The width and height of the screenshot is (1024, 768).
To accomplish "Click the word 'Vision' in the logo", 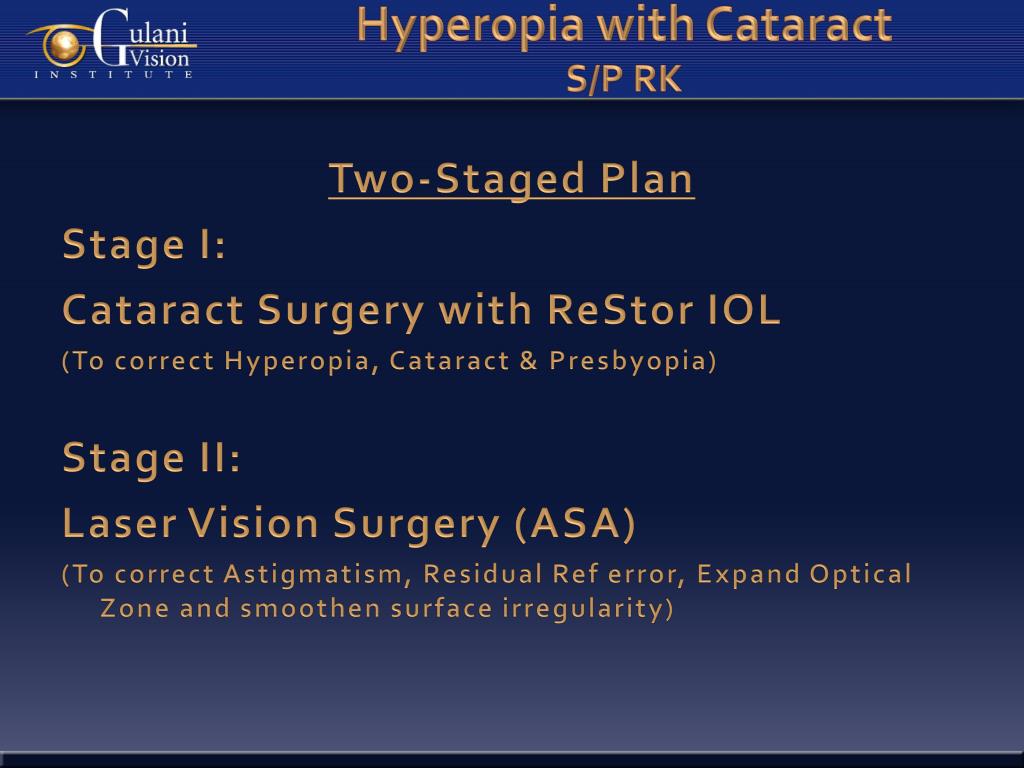I will [159, 59].
